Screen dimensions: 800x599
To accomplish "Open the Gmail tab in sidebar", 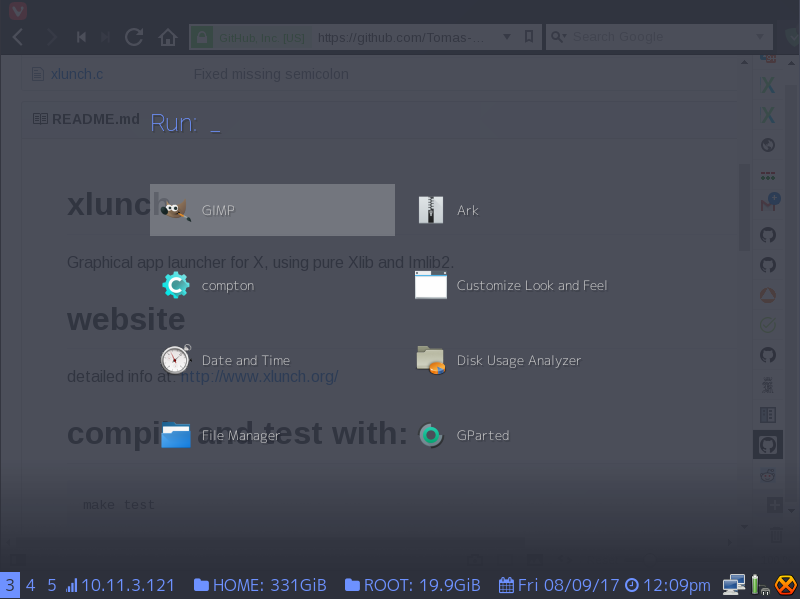I will tap(768, 205).
